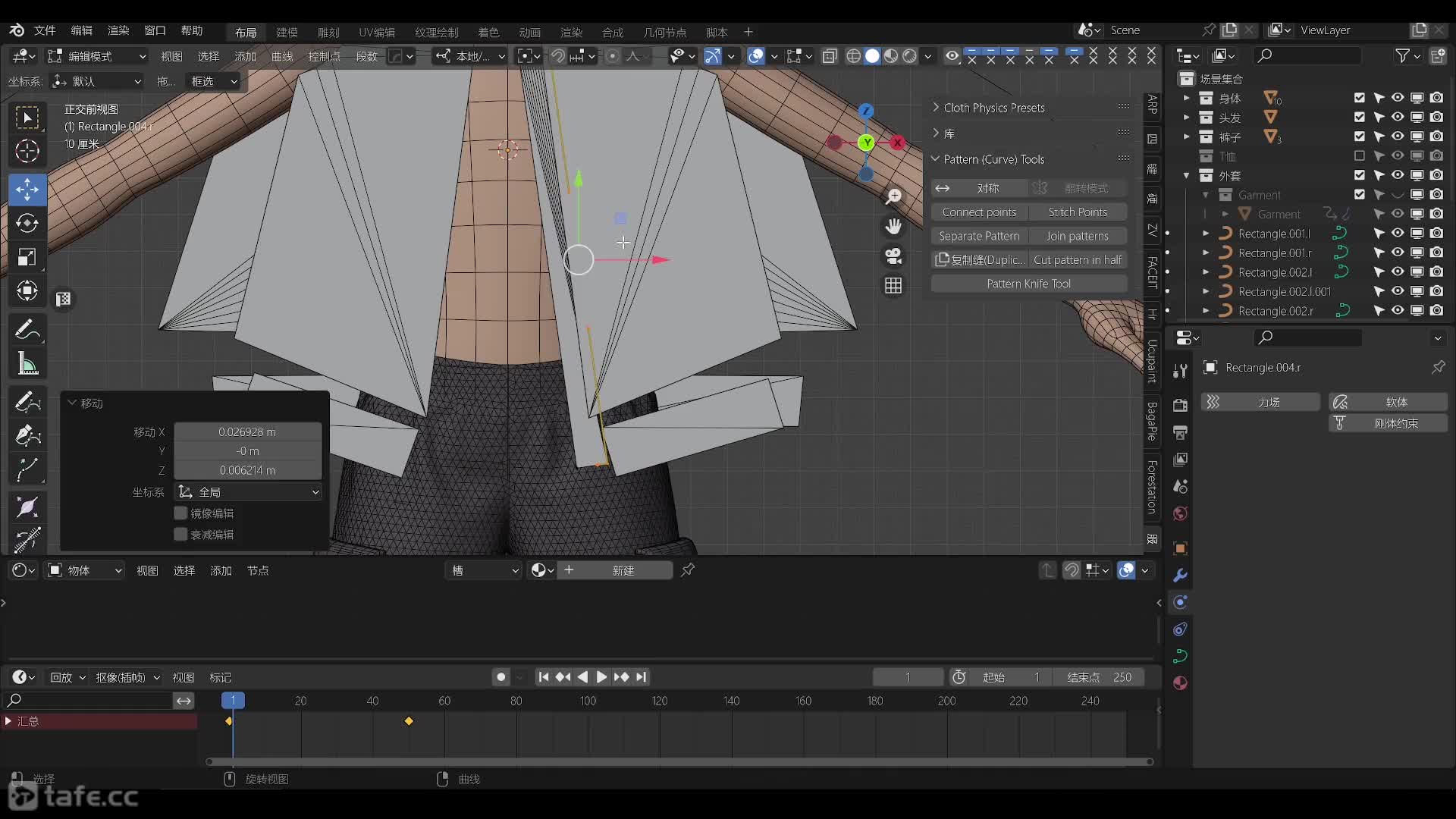Viewport: 1456px width, 819px height.
Task: Enable the T恤 collection checkbox
Action: tap(1360, 156)
